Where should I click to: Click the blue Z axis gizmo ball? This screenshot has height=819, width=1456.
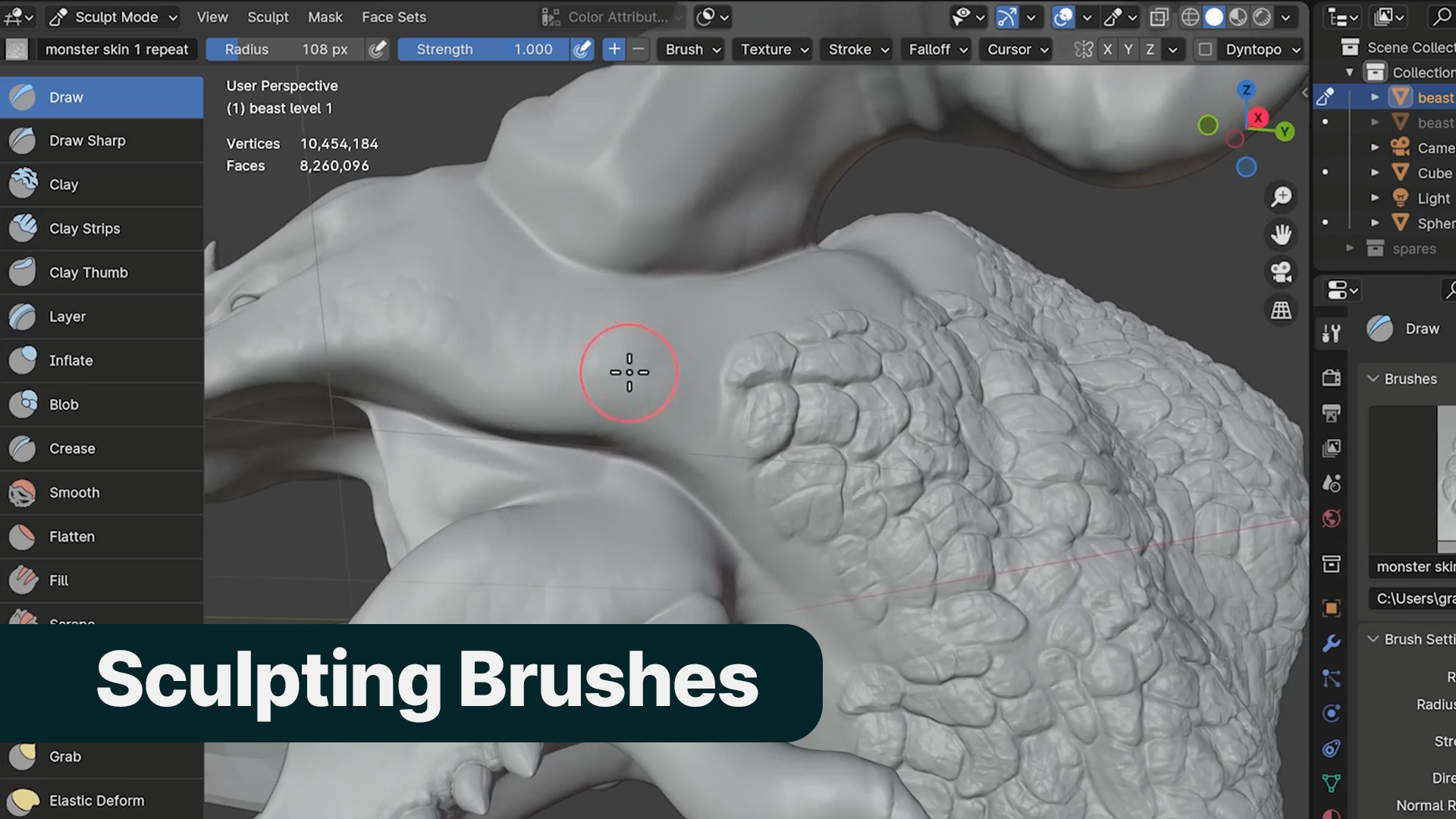point(1246,89)
